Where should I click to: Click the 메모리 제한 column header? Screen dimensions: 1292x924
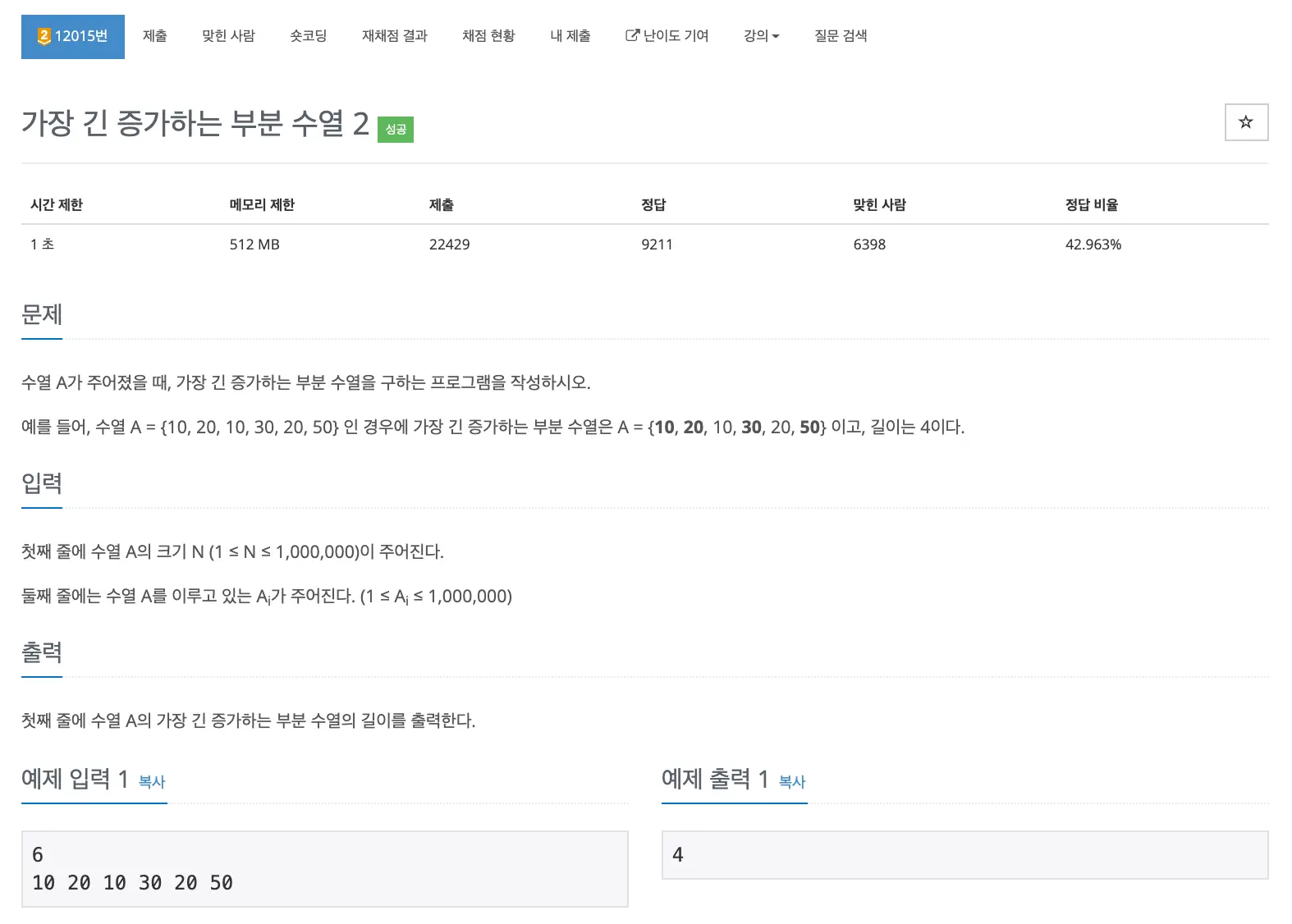pos(262,205)
